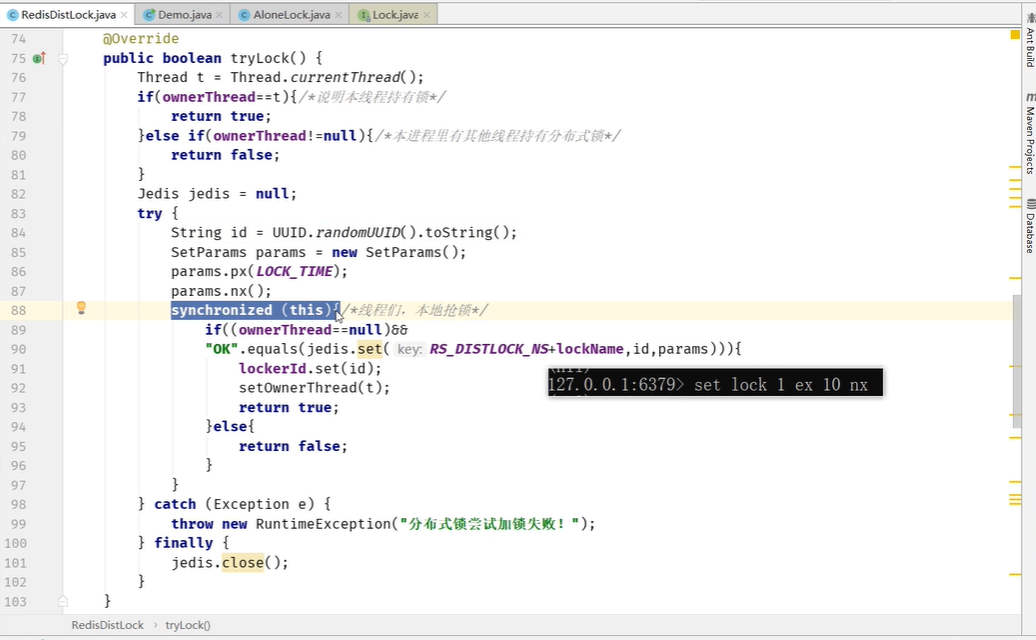This screenshot has width=1036, height=640.
Task: Click the highlighted 'close' call on line 101
Action: tap(242, 563)
